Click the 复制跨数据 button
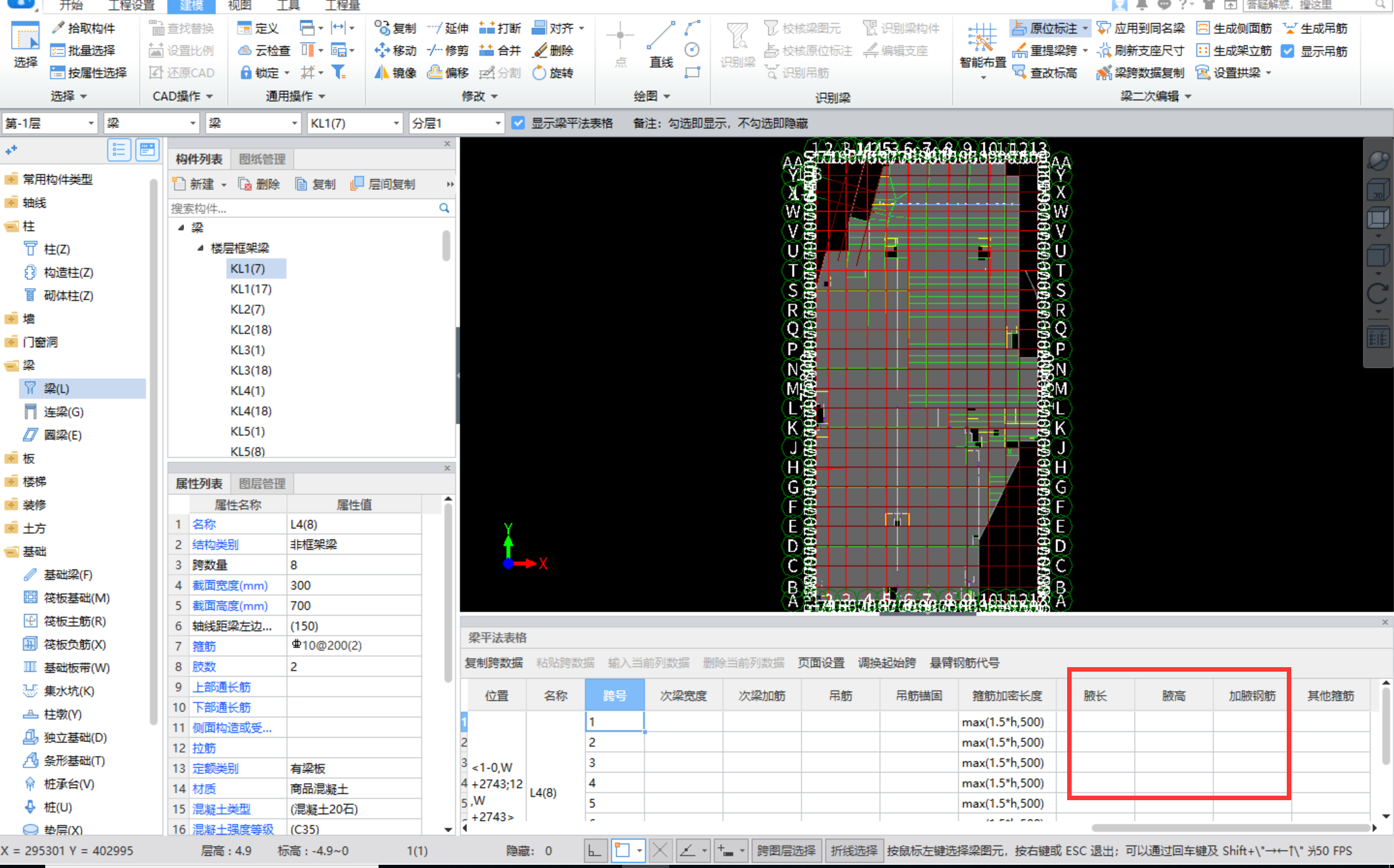1394x868 pixels. pos(494,663)
